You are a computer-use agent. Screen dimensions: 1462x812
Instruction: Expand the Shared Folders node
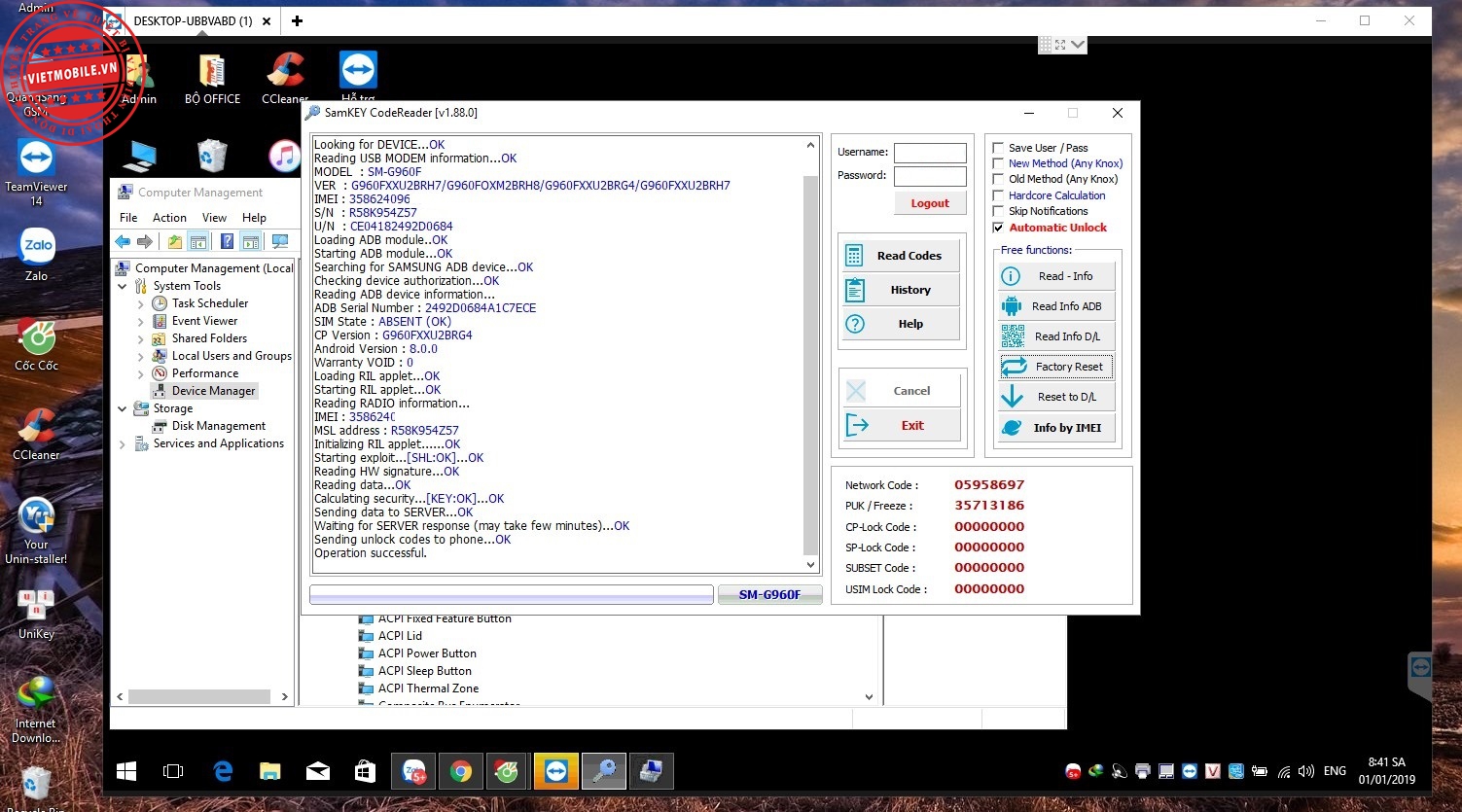141,338
